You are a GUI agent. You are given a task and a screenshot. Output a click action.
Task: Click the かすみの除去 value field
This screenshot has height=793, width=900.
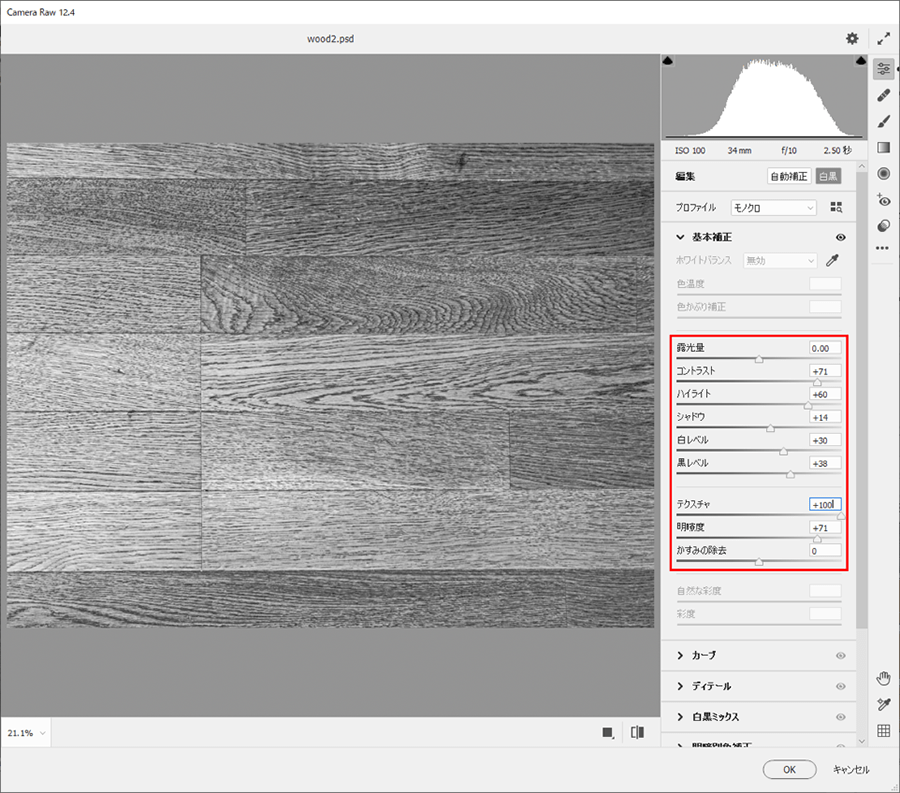tap(825, 551)
